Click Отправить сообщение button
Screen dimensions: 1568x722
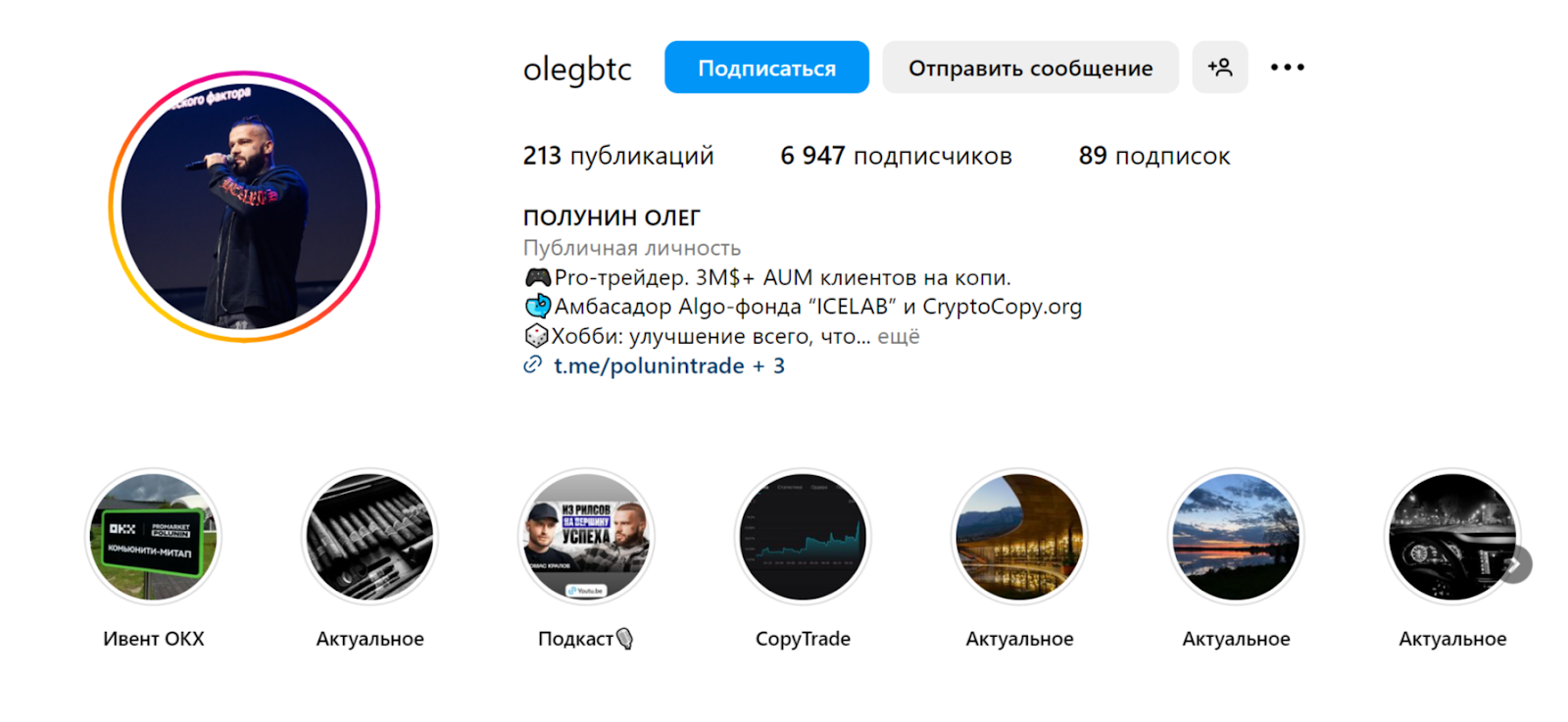click(x=1030, y=68)
